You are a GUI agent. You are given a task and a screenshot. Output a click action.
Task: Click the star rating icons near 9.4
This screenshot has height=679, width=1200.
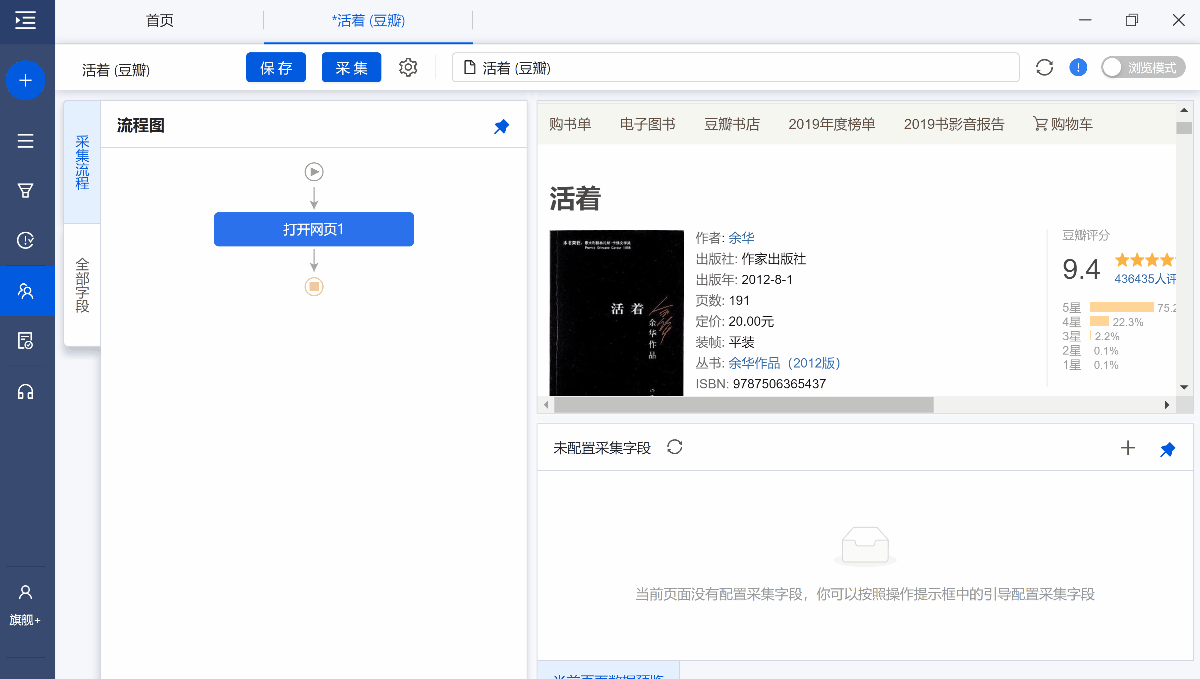click(1145, 260)
